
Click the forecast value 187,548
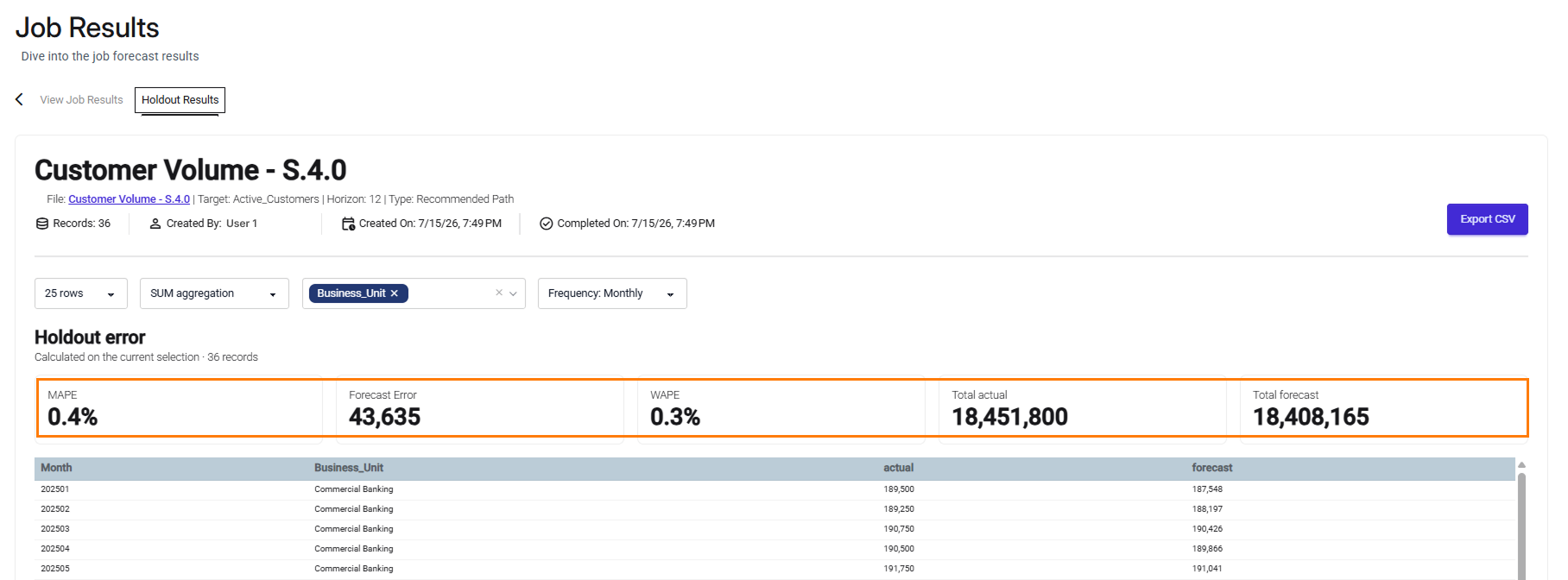pos(1207,489)
